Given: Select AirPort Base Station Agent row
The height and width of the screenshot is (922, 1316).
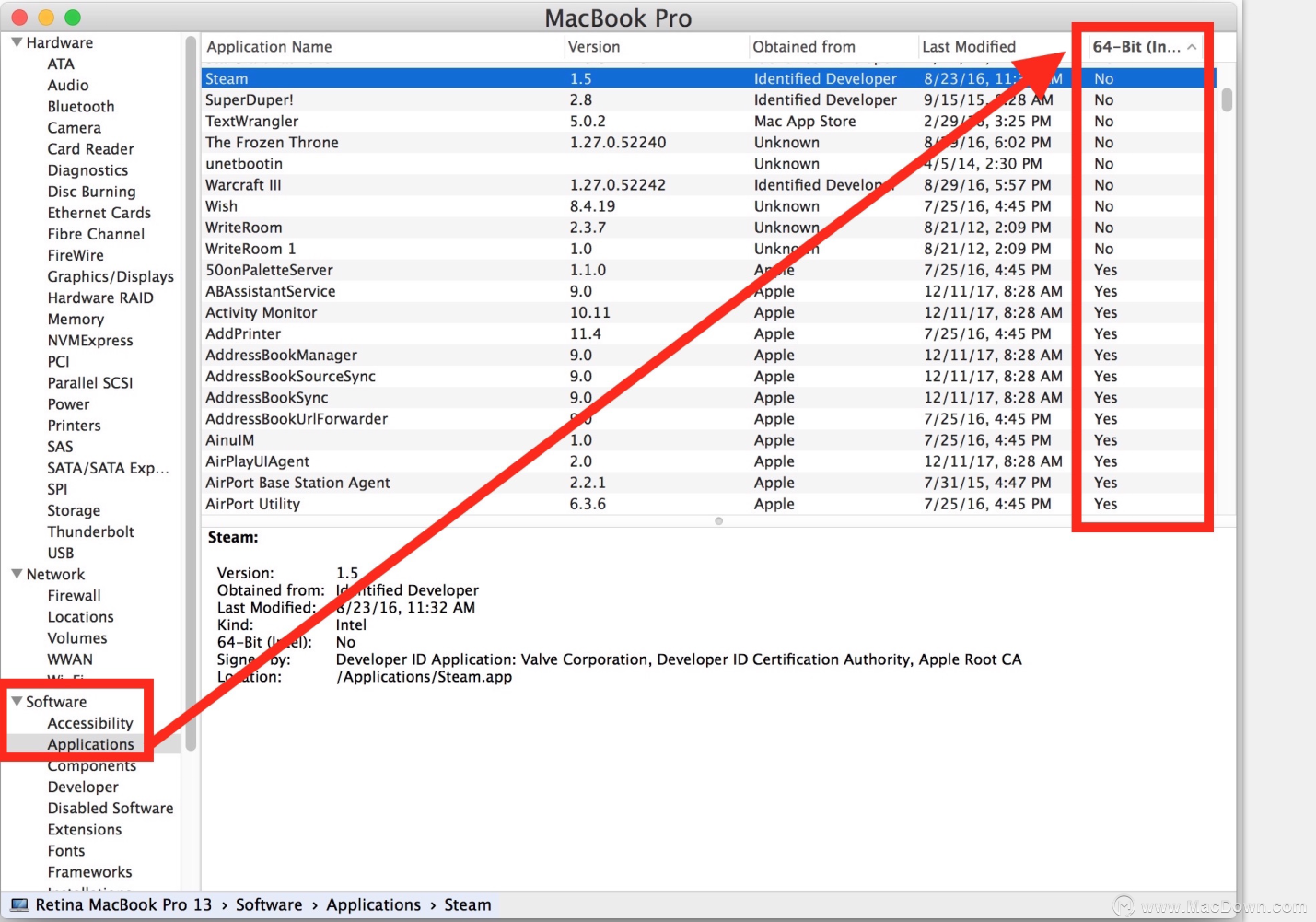Looking at the screenshot, I should 708,483.
